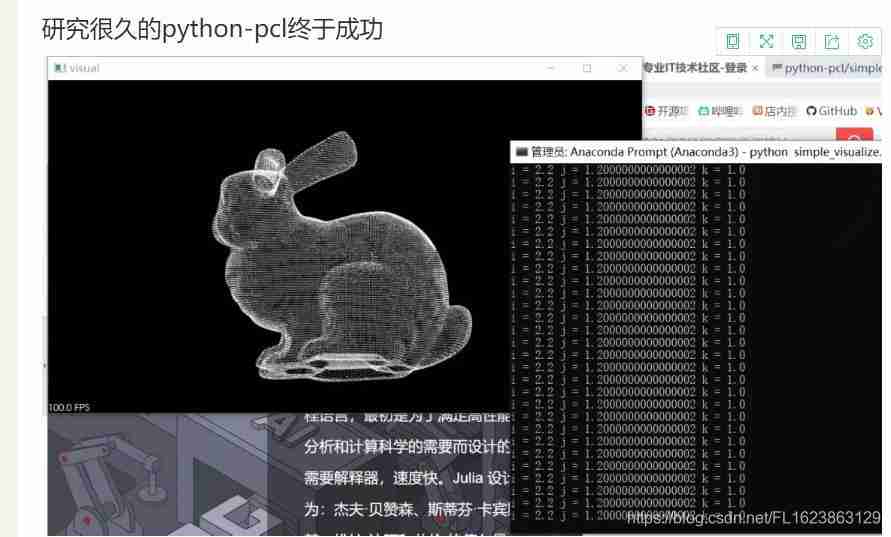Click the share export icon in overlay toolbar

pos(832,41)
